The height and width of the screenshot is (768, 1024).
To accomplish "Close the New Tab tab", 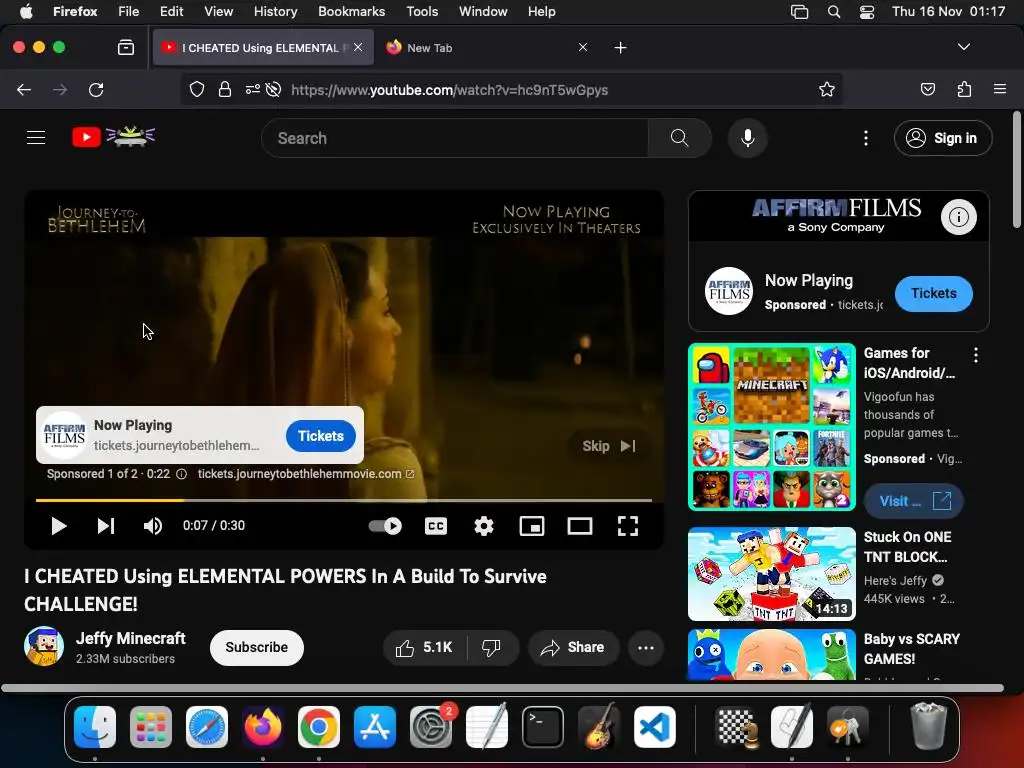I will pyautogui.click(x=583, y=47).
